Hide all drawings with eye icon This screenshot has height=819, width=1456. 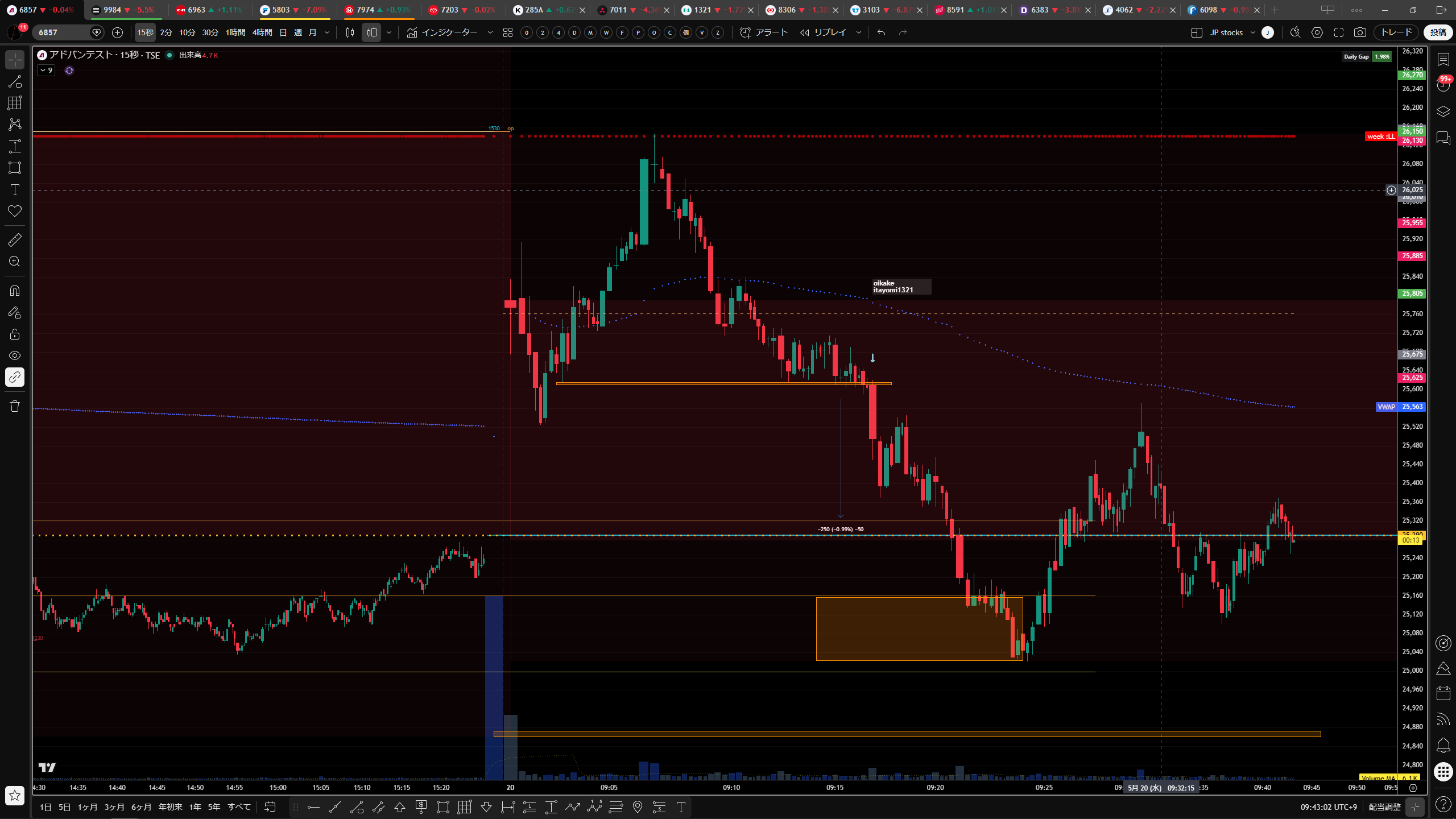tap(15, 355)
